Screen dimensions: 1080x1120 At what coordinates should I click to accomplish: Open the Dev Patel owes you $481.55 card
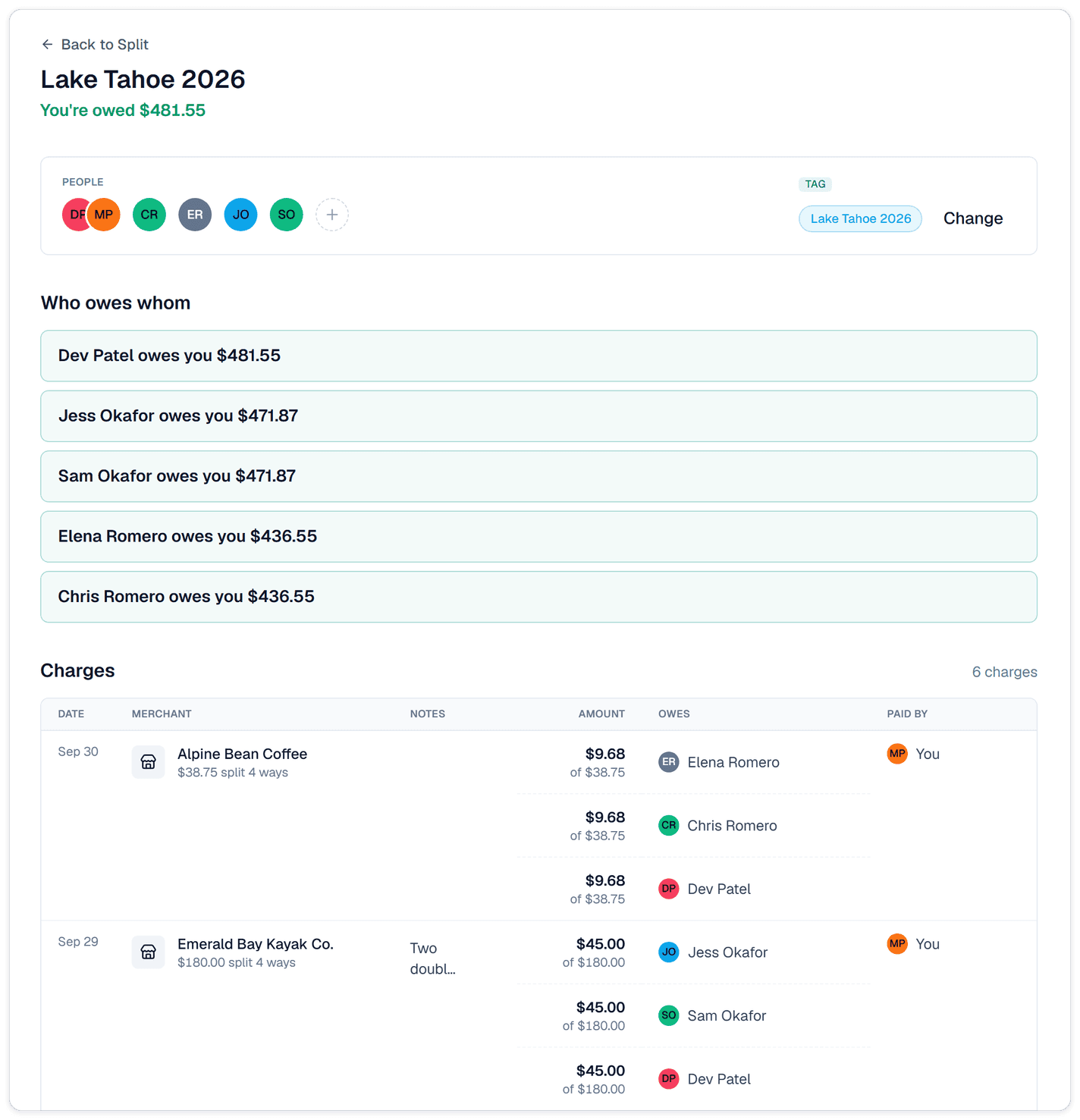coord(538,356)
